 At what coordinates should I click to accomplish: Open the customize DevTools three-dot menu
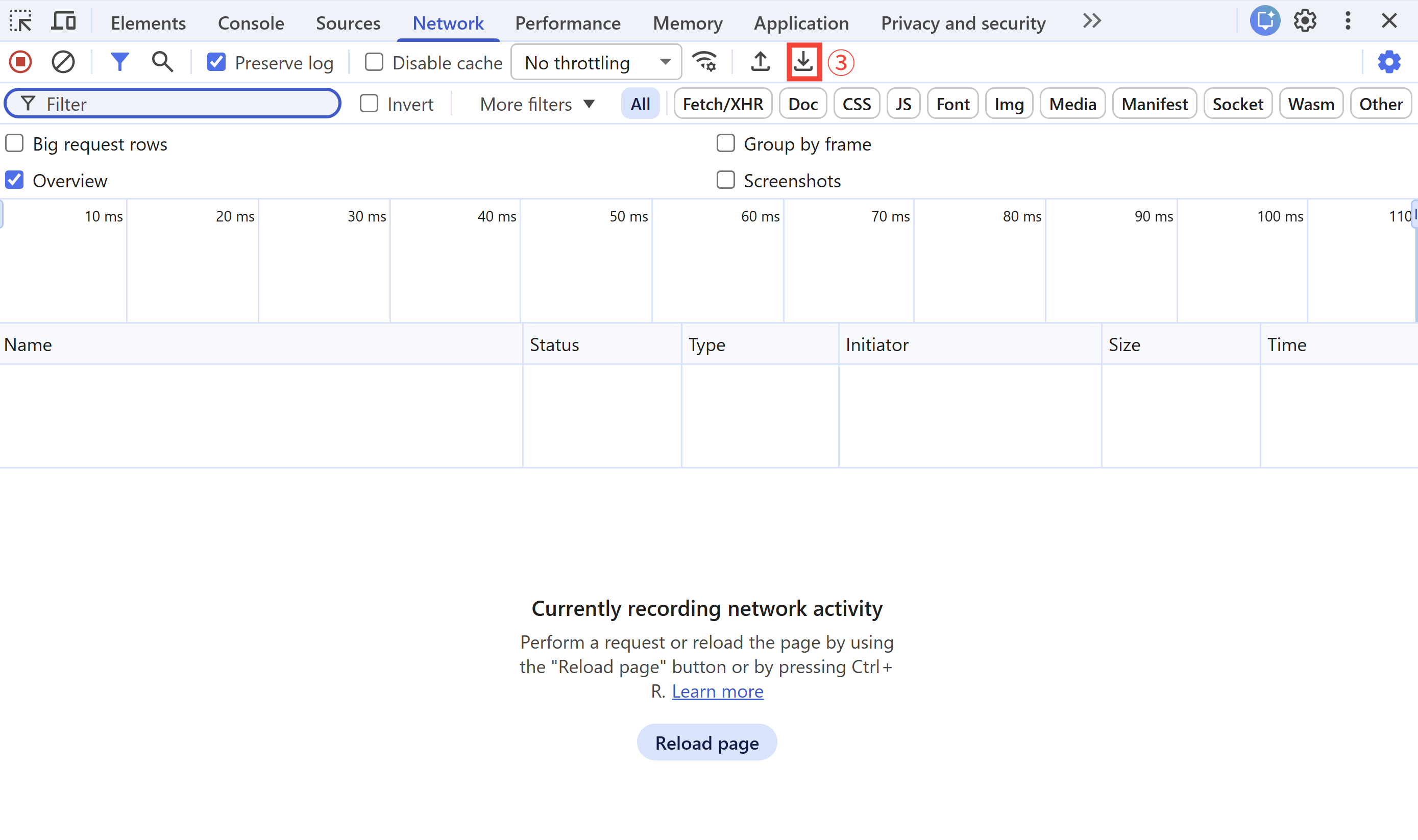point(1348,21)
